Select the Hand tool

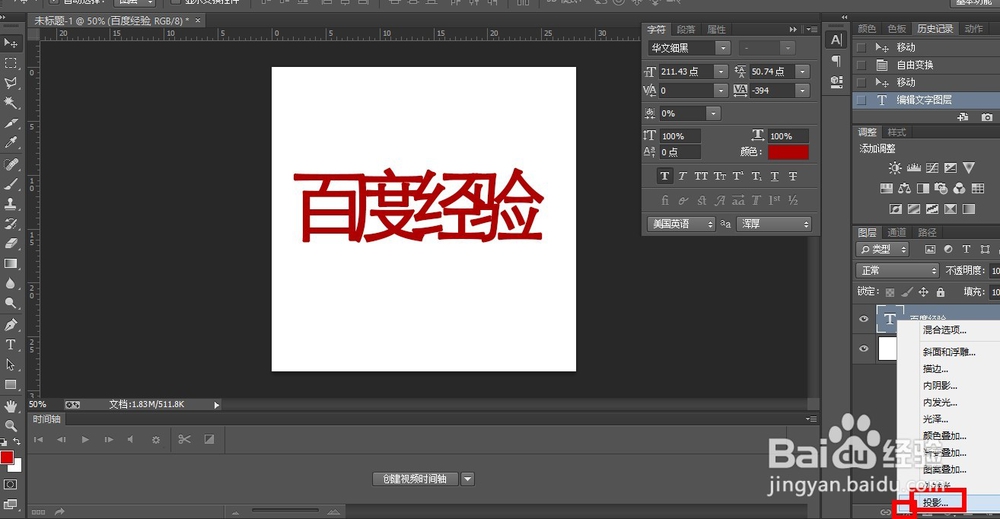[x=11, y=406]
